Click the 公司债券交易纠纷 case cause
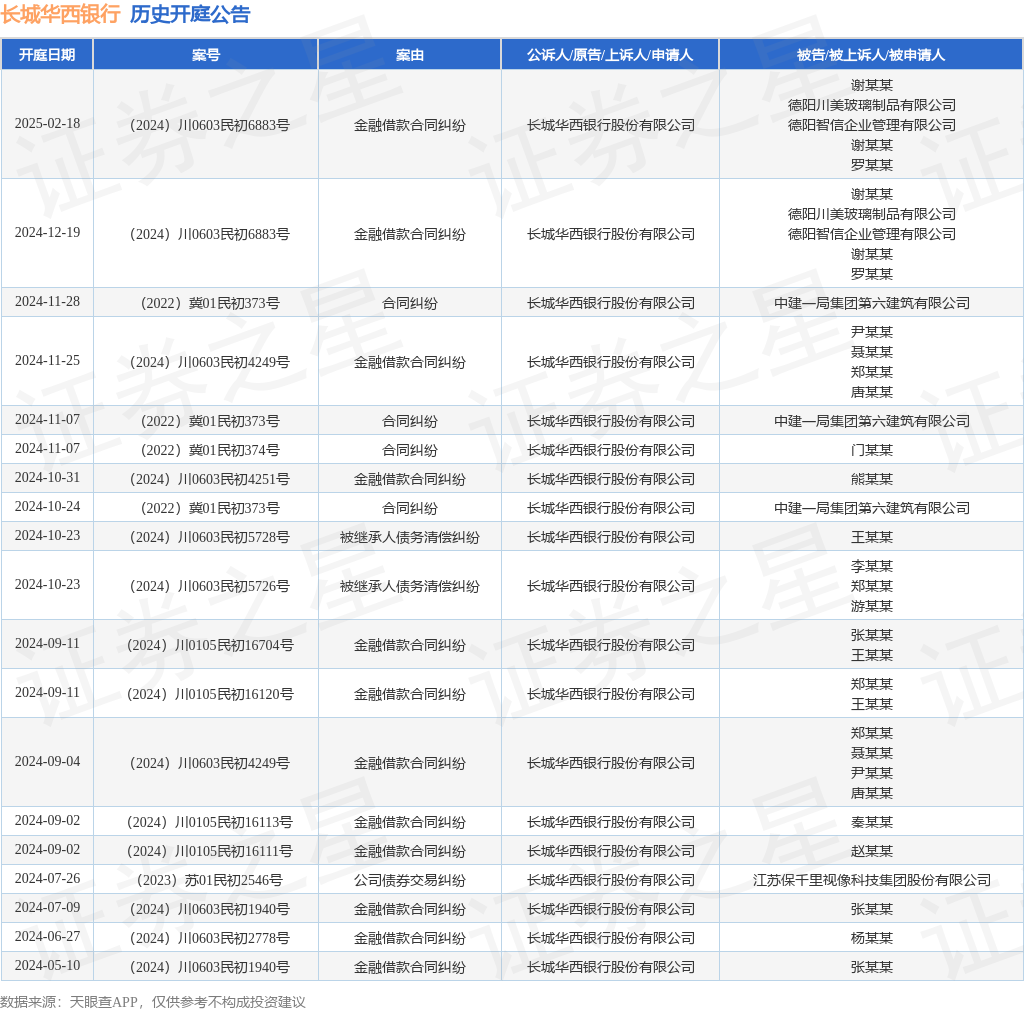 [409, 880]
